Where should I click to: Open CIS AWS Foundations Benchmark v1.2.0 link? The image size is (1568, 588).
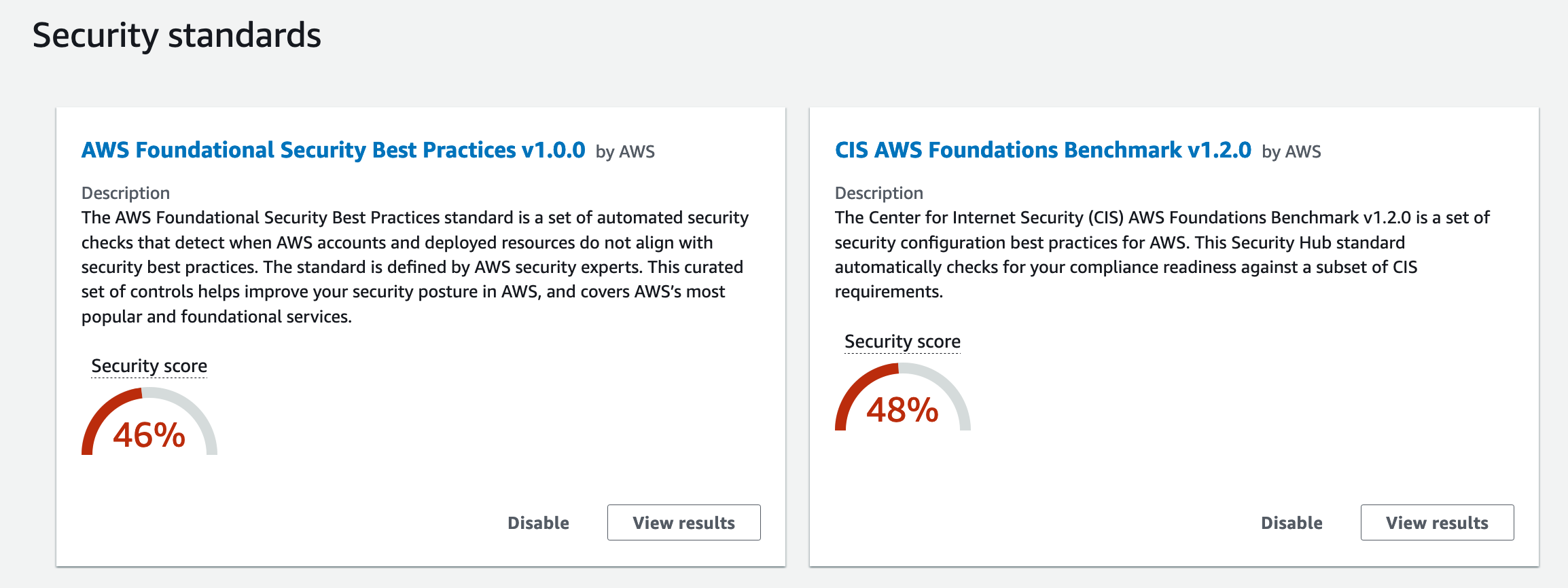coord(1043,150)
